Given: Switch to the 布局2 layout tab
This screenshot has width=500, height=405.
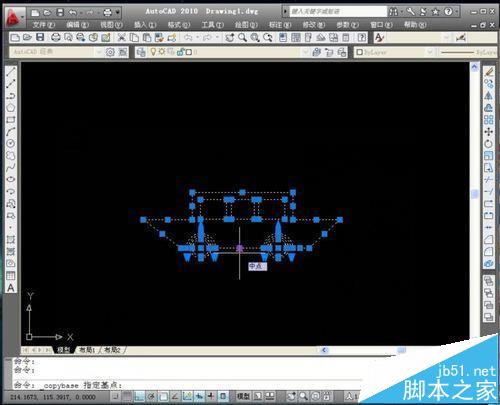Looking at the screenshot, I should point(113,350).
